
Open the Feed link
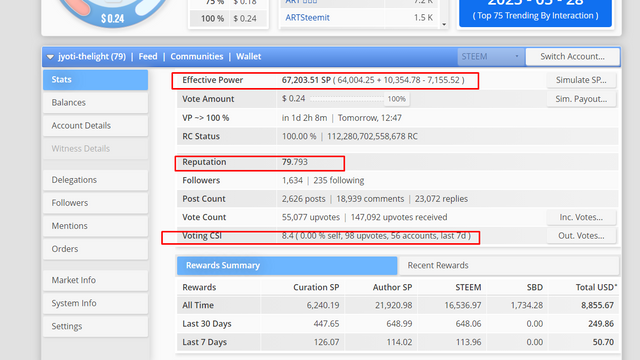pos(148,56)
